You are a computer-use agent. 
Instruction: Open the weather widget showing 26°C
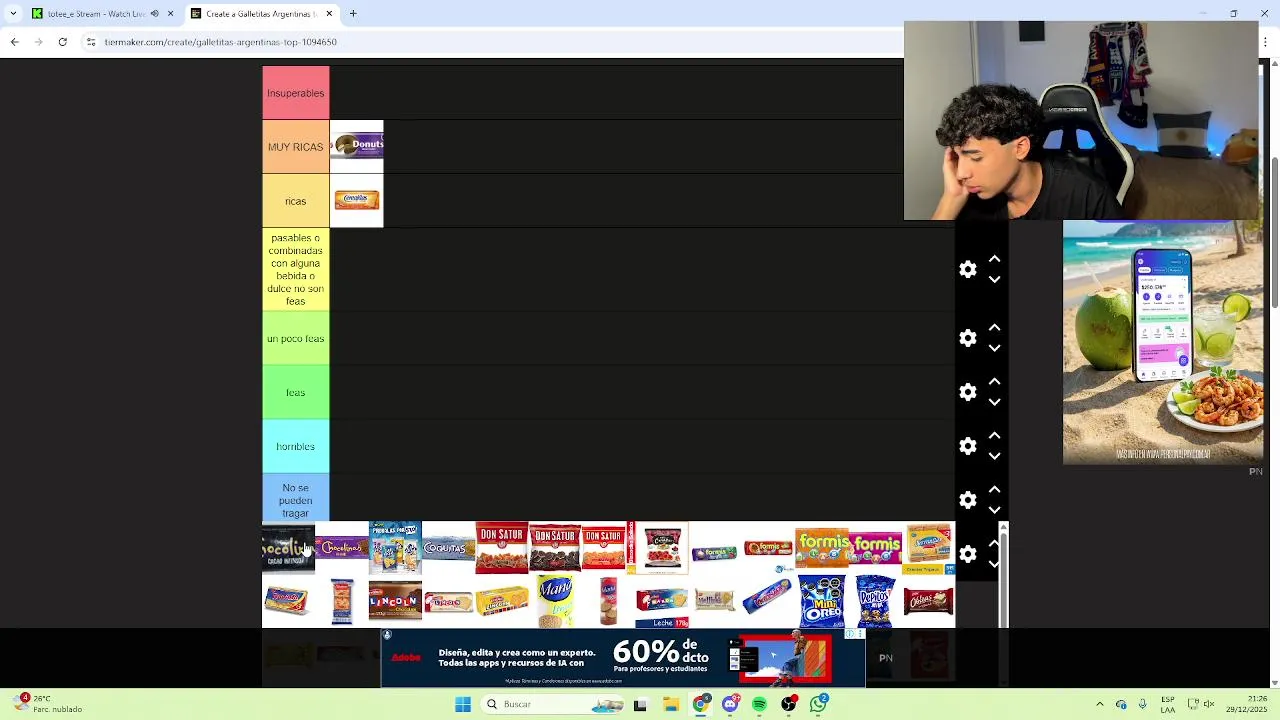click(48, 704)
